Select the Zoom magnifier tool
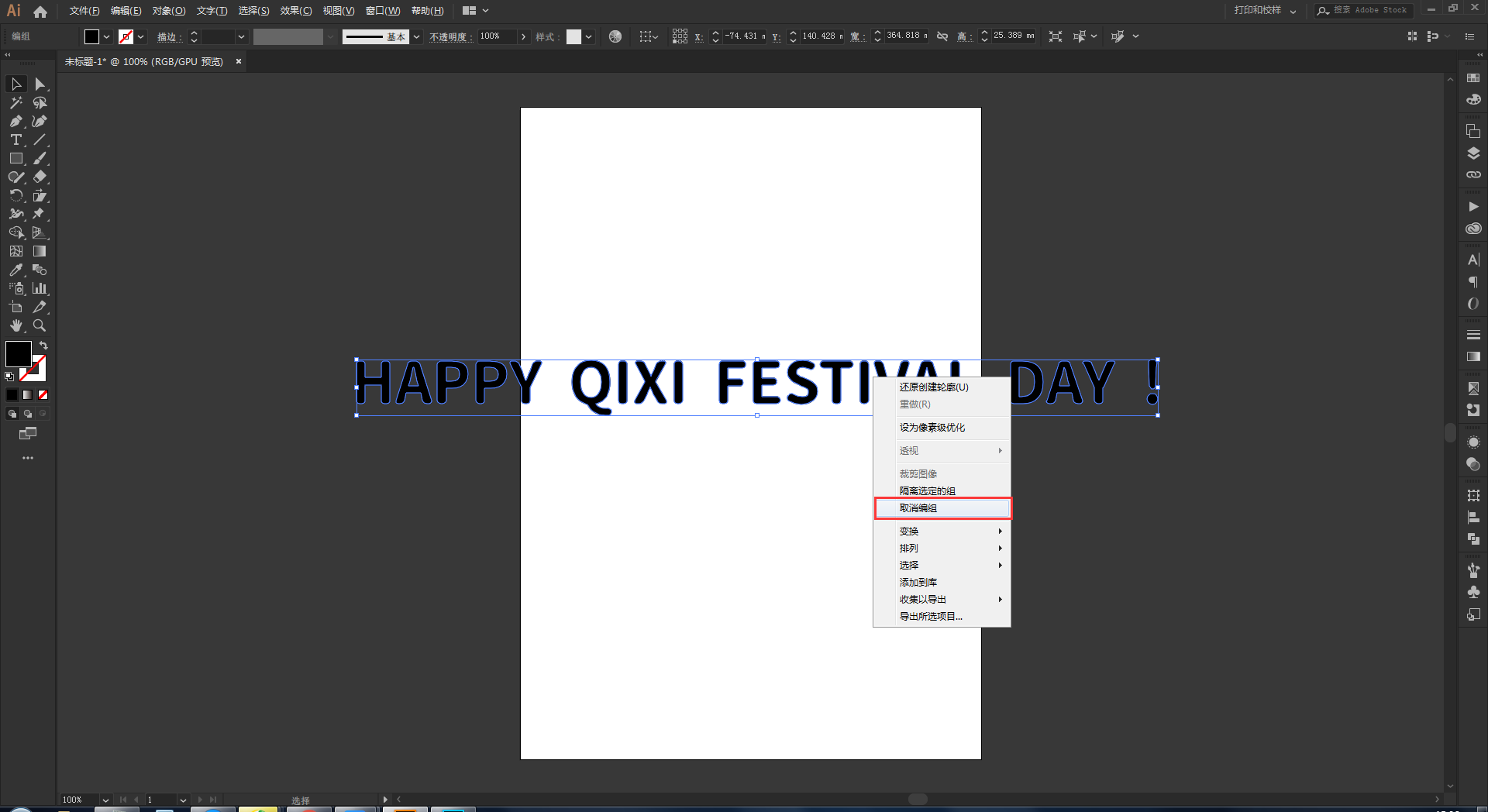Screen dimensions: 1488x812 [40, 325]
